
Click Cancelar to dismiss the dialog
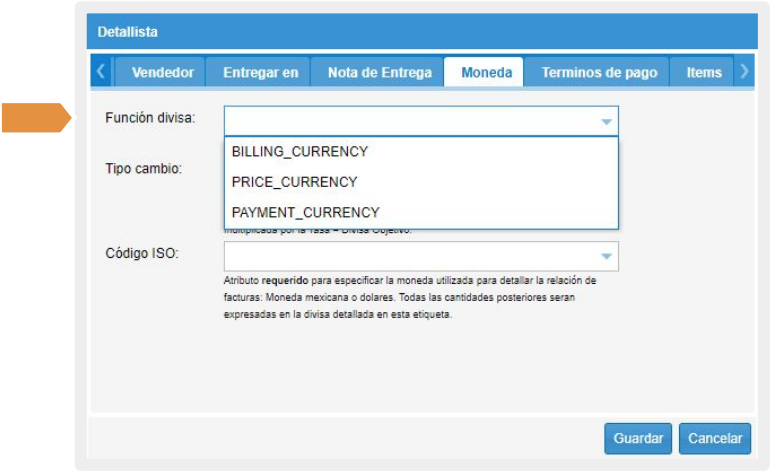click(715, 438)
